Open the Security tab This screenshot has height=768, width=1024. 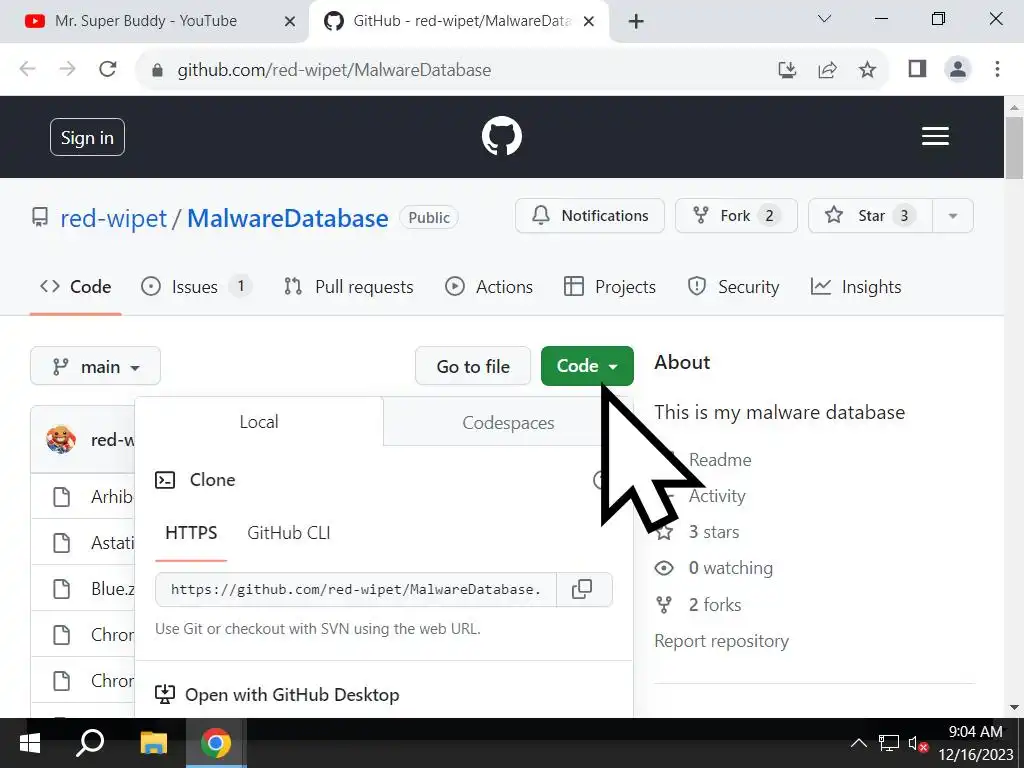(x=733, y=287)
